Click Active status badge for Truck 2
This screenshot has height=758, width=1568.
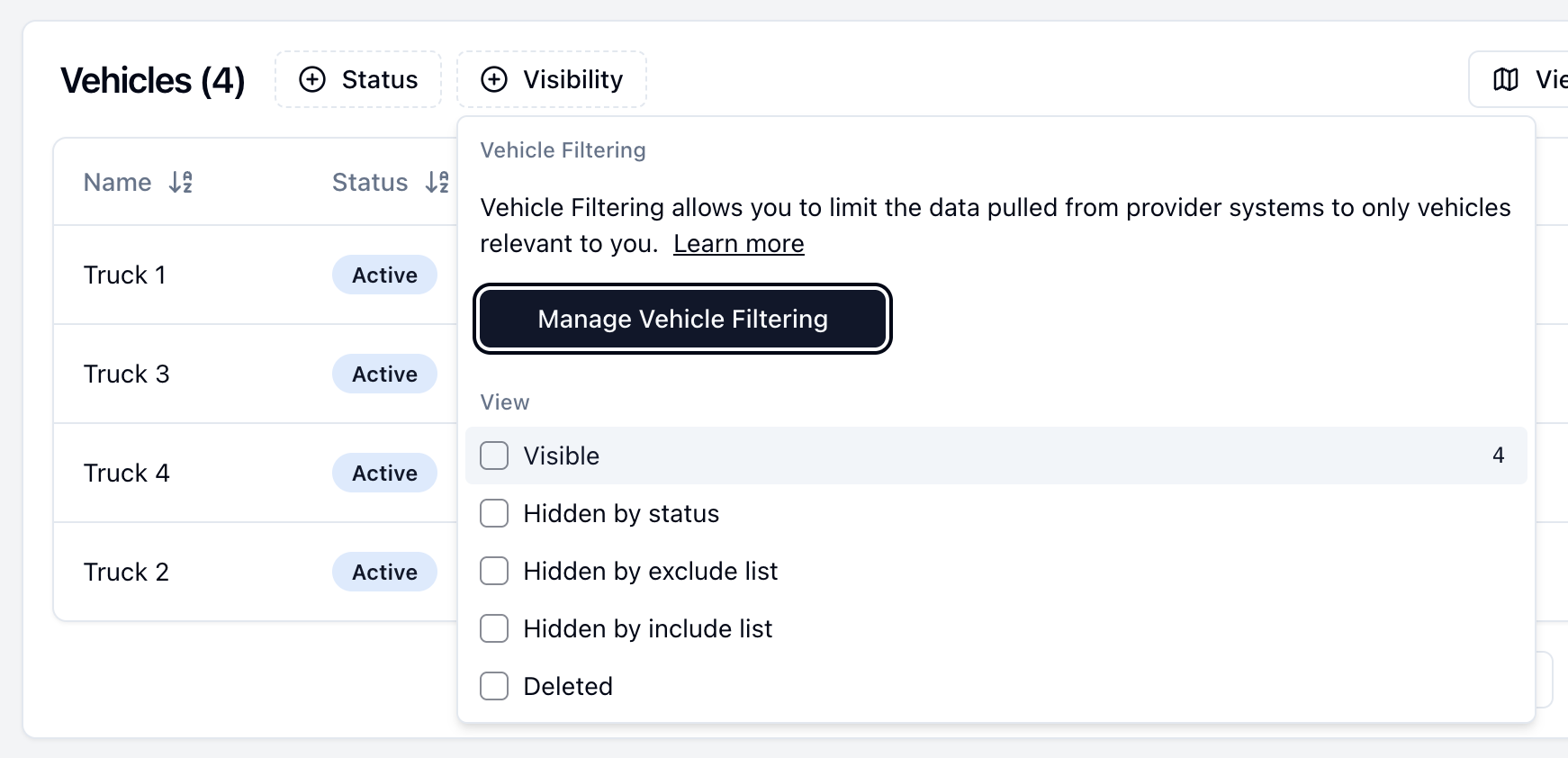click(384, 573)
